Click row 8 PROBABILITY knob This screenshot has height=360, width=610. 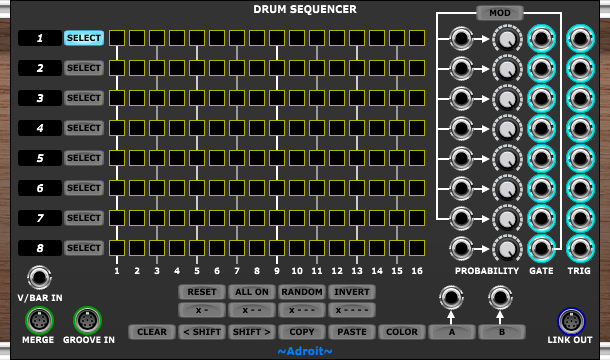coord(507,248)
